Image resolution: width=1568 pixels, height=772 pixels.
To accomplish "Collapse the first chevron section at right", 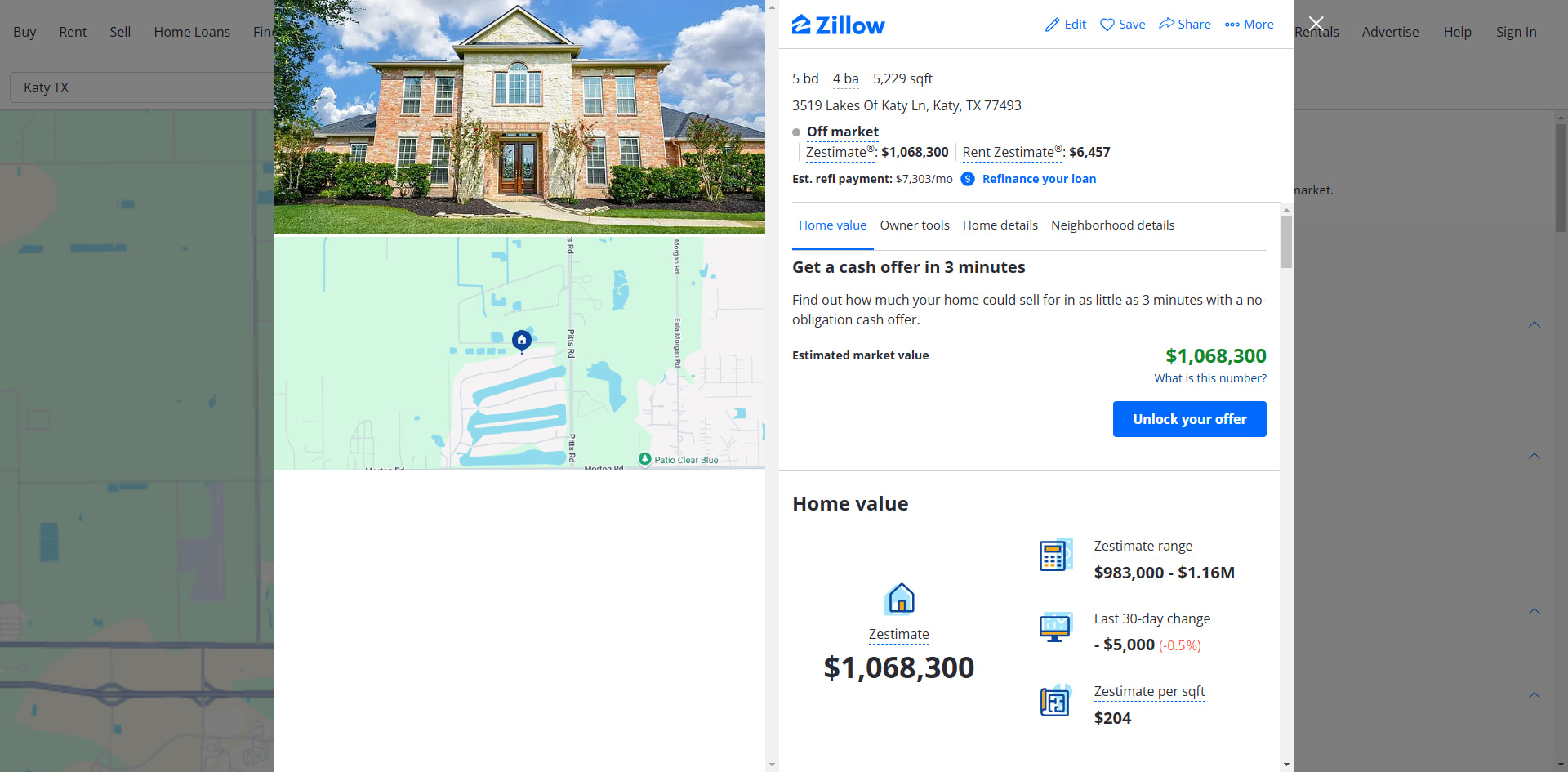I will pyautogui.click(x=1534, y=324).
